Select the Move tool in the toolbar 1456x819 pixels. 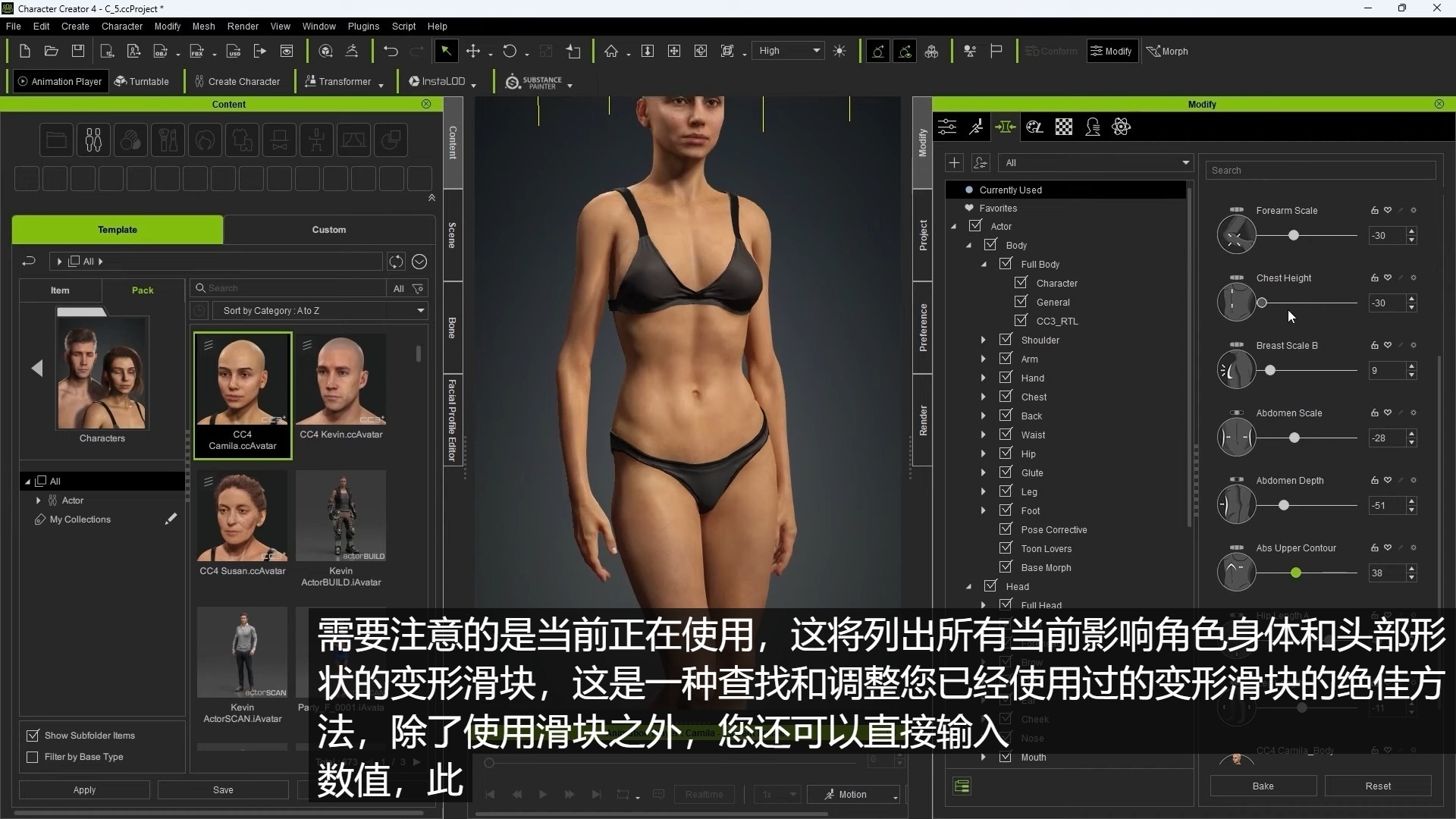475,51
